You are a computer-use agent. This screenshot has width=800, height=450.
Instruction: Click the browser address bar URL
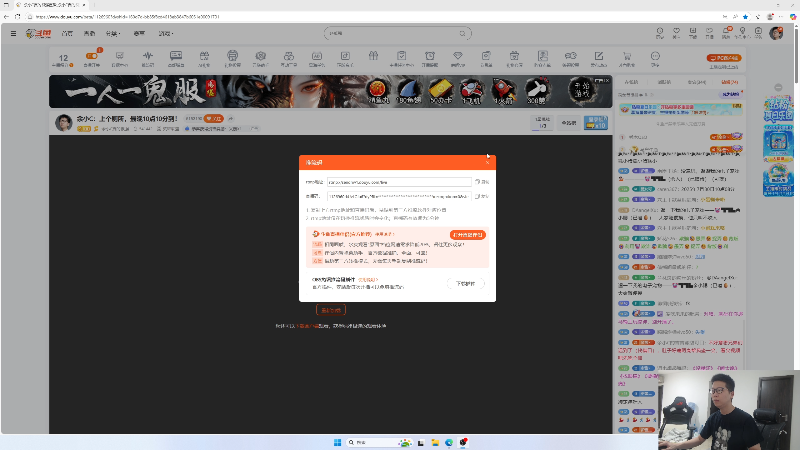coord(128,16)
